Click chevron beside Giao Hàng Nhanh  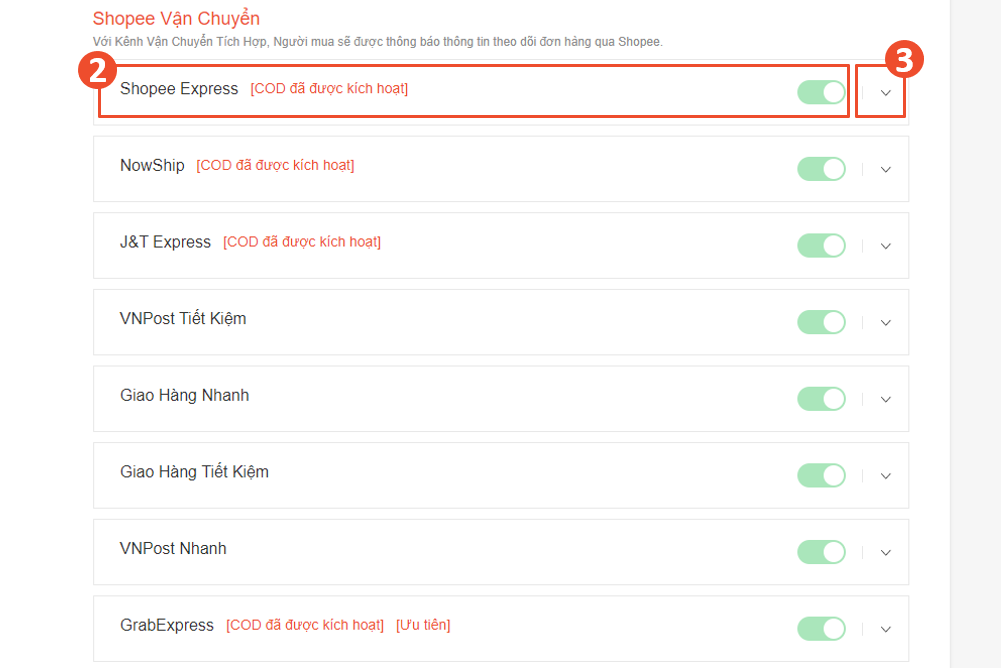885,400
